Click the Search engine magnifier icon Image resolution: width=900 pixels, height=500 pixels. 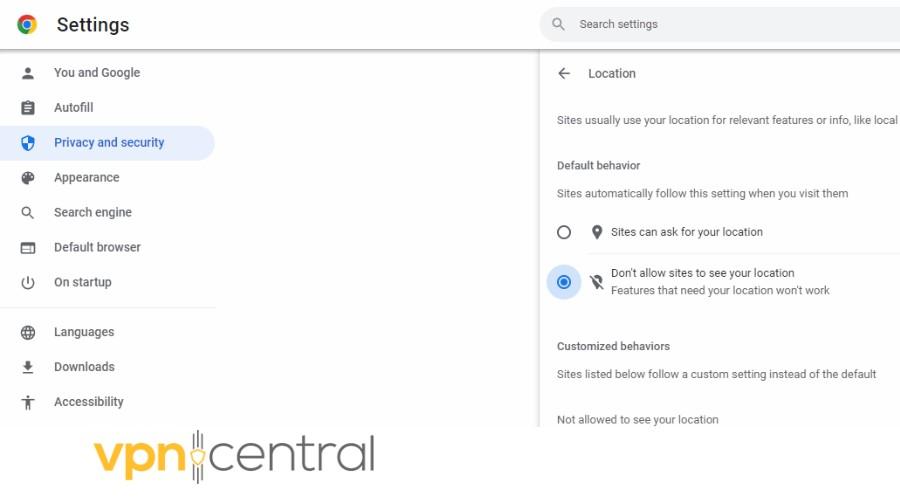28,213
